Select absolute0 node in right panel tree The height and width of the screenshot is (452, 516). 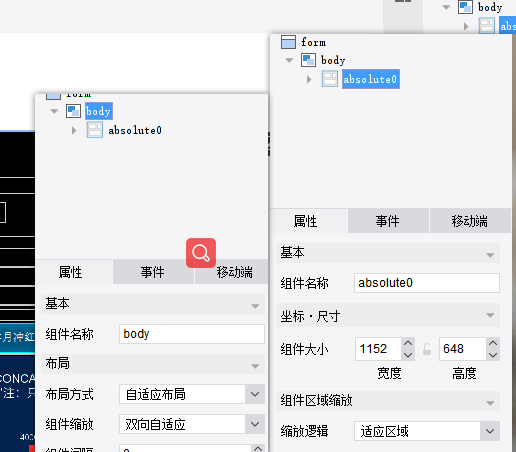coord(371,79)
